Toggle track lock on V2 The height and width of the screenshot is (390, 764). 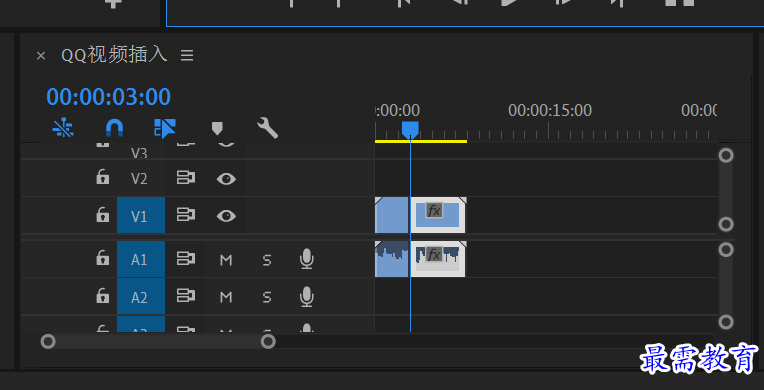102,176
